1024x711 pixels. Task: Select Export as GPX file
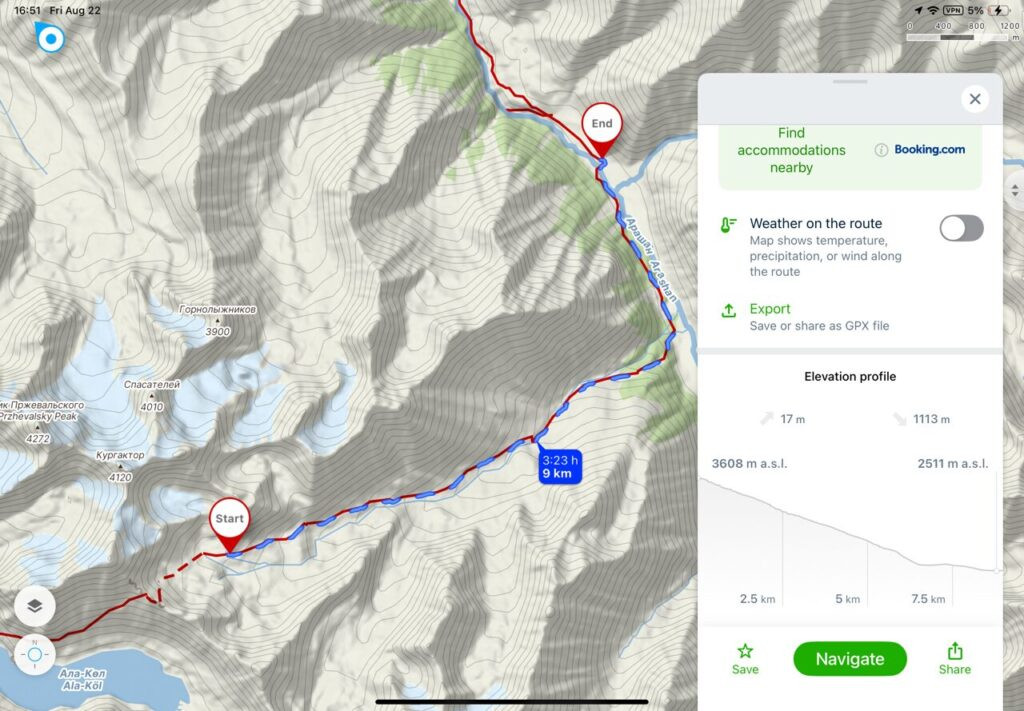coord(819,317)
